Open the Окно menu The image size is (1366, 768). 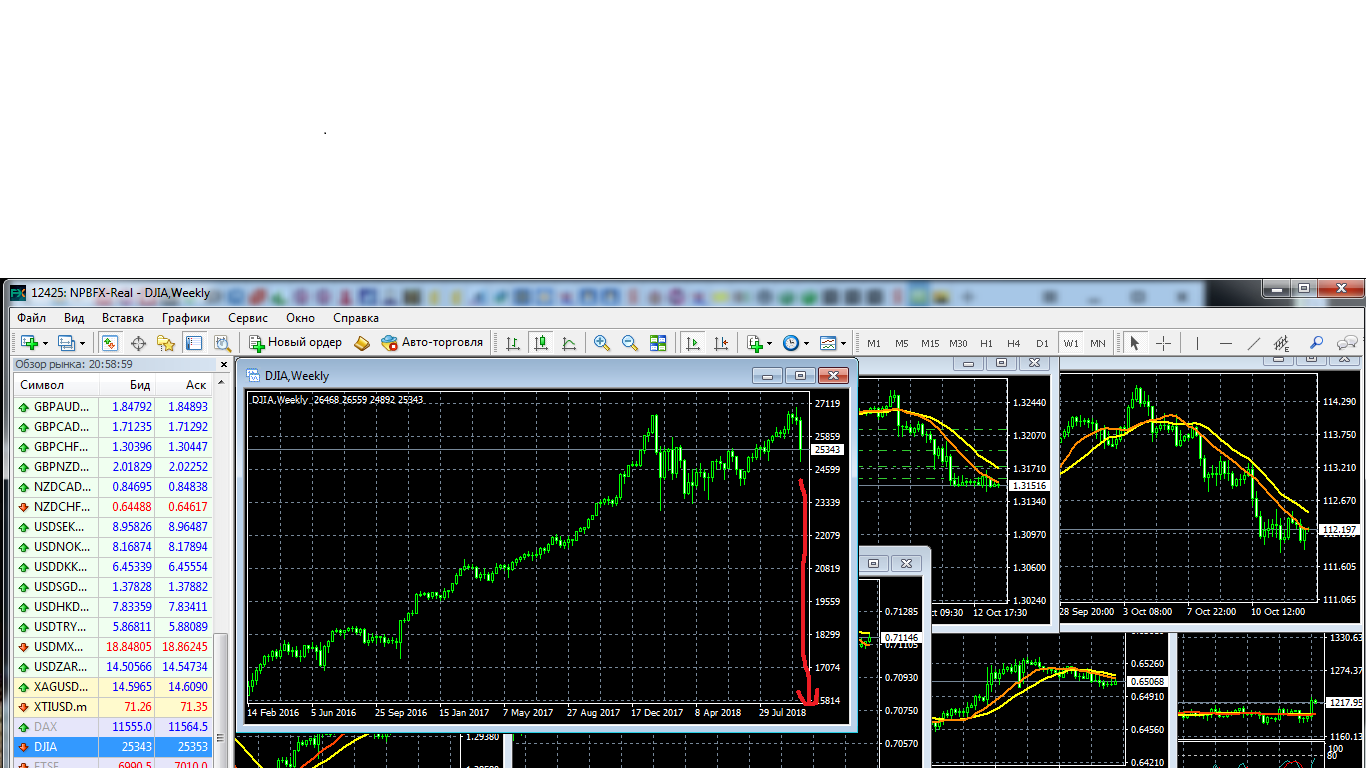point(300,318)
